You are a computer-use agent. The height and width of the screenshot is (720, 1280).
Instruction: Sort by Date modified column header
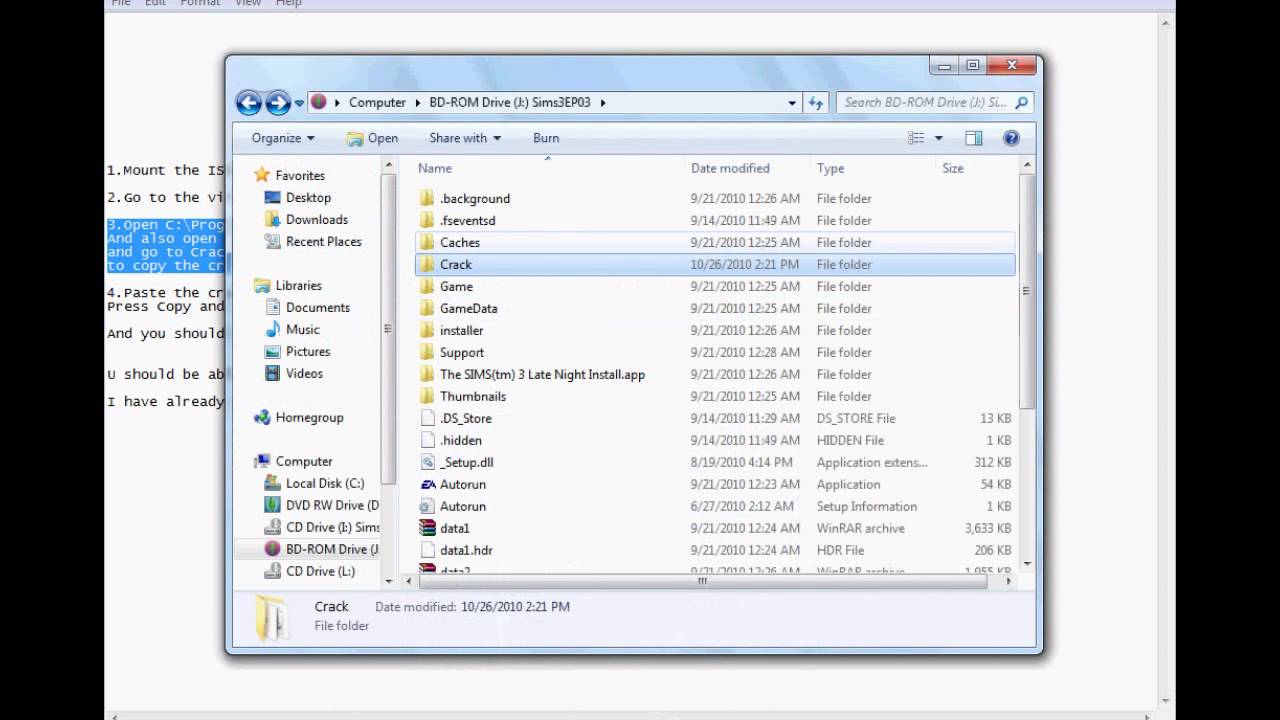[x=730, y=168]
